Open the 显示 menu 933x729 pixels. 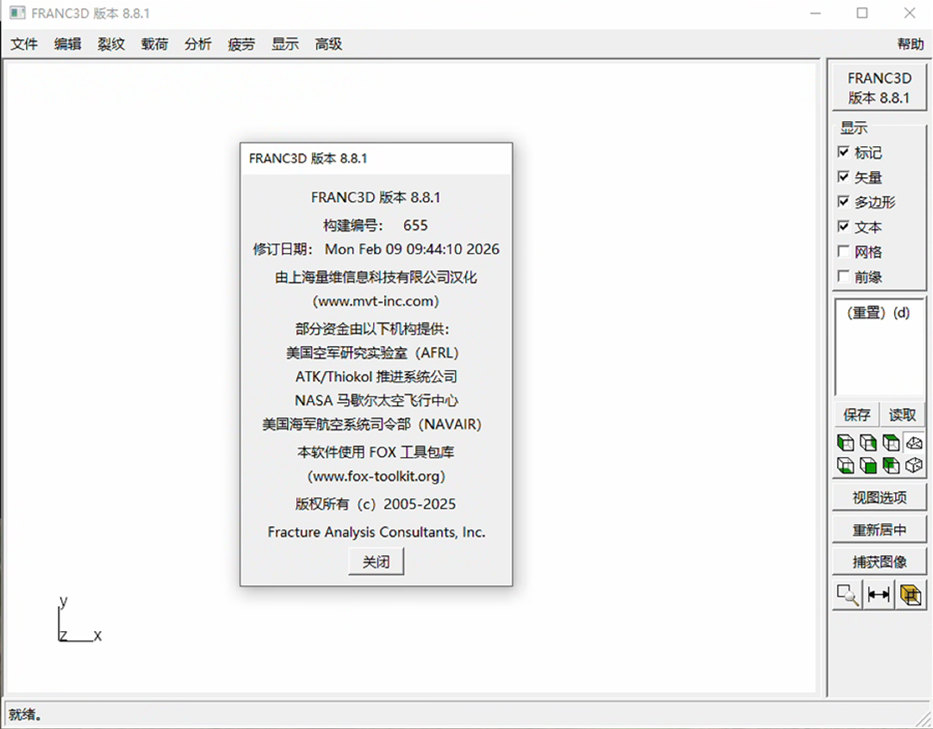(285, 44)
